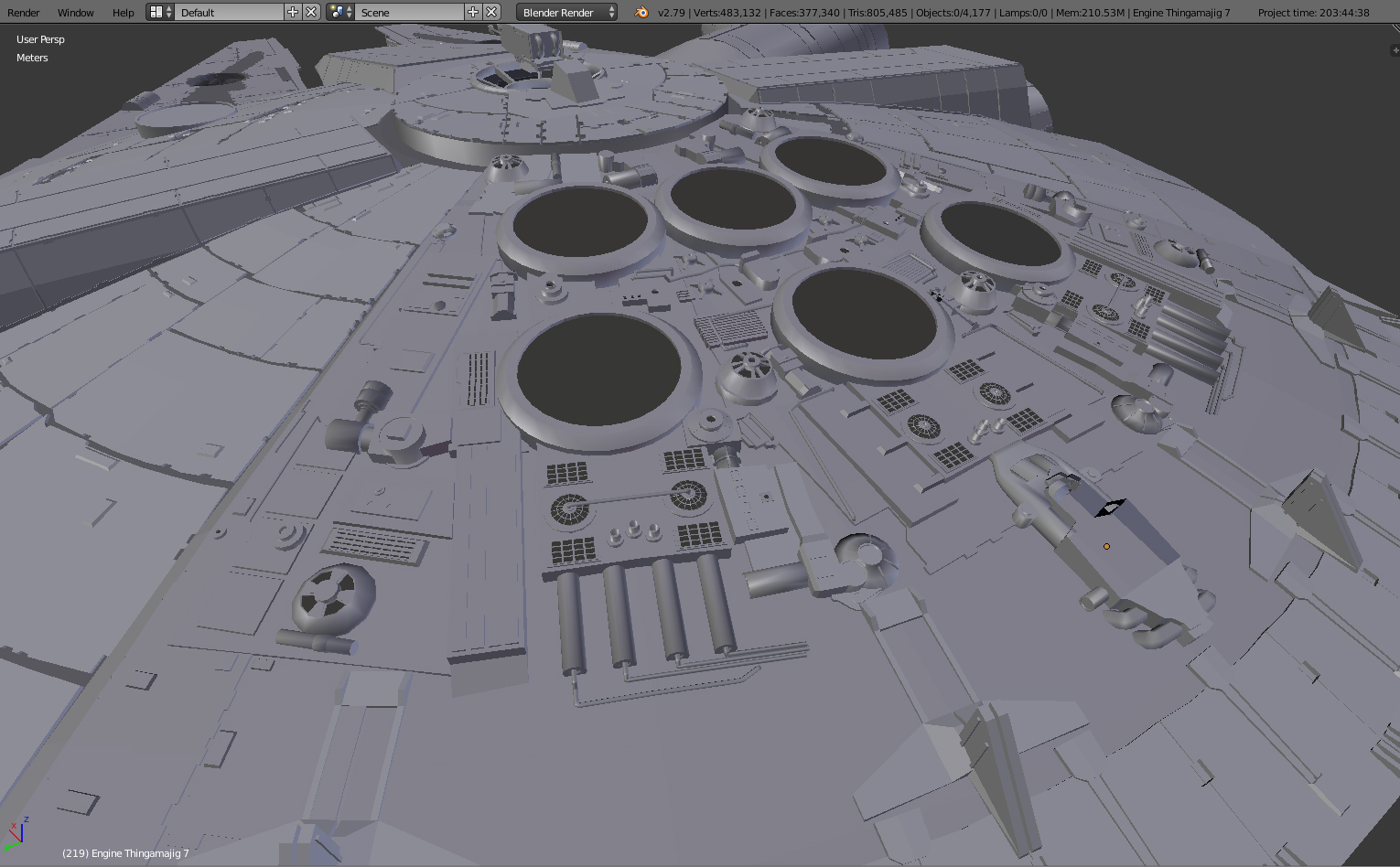Open the Help menu
This screenshot has height=867, width=1400.
click(123, 13)
